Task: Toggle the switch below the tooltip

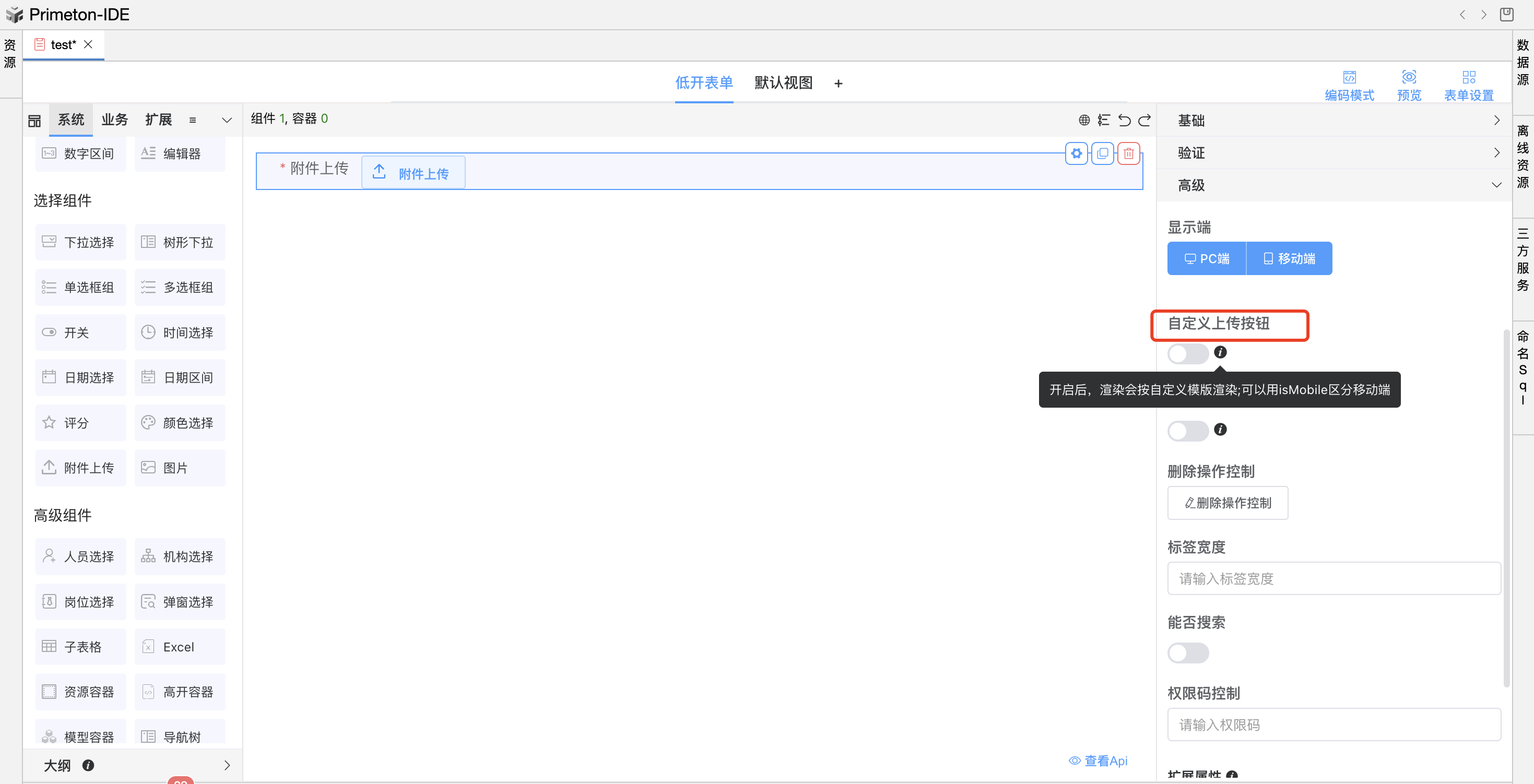Action: (x=1187, y=431)
